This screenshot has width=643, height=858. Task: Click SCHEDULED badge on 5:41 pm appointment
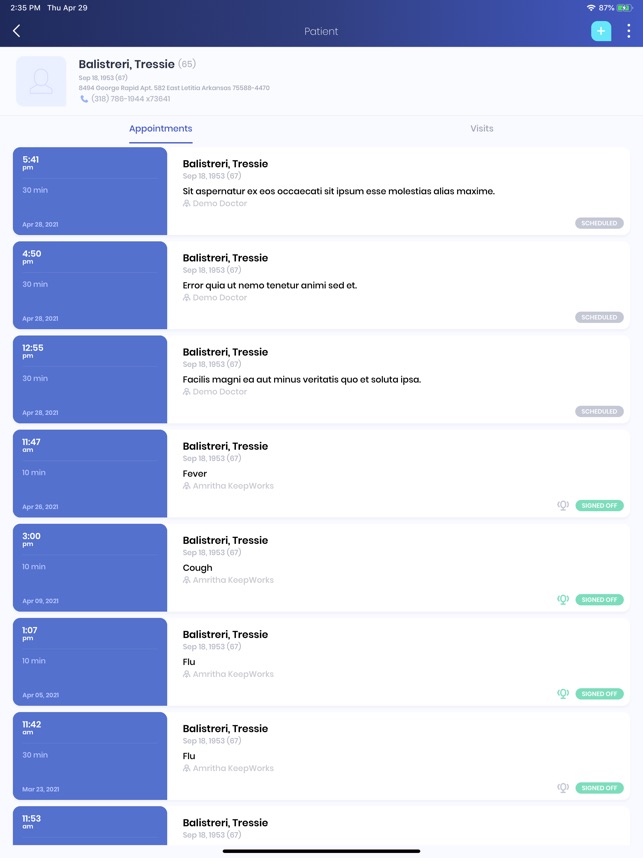599,223
